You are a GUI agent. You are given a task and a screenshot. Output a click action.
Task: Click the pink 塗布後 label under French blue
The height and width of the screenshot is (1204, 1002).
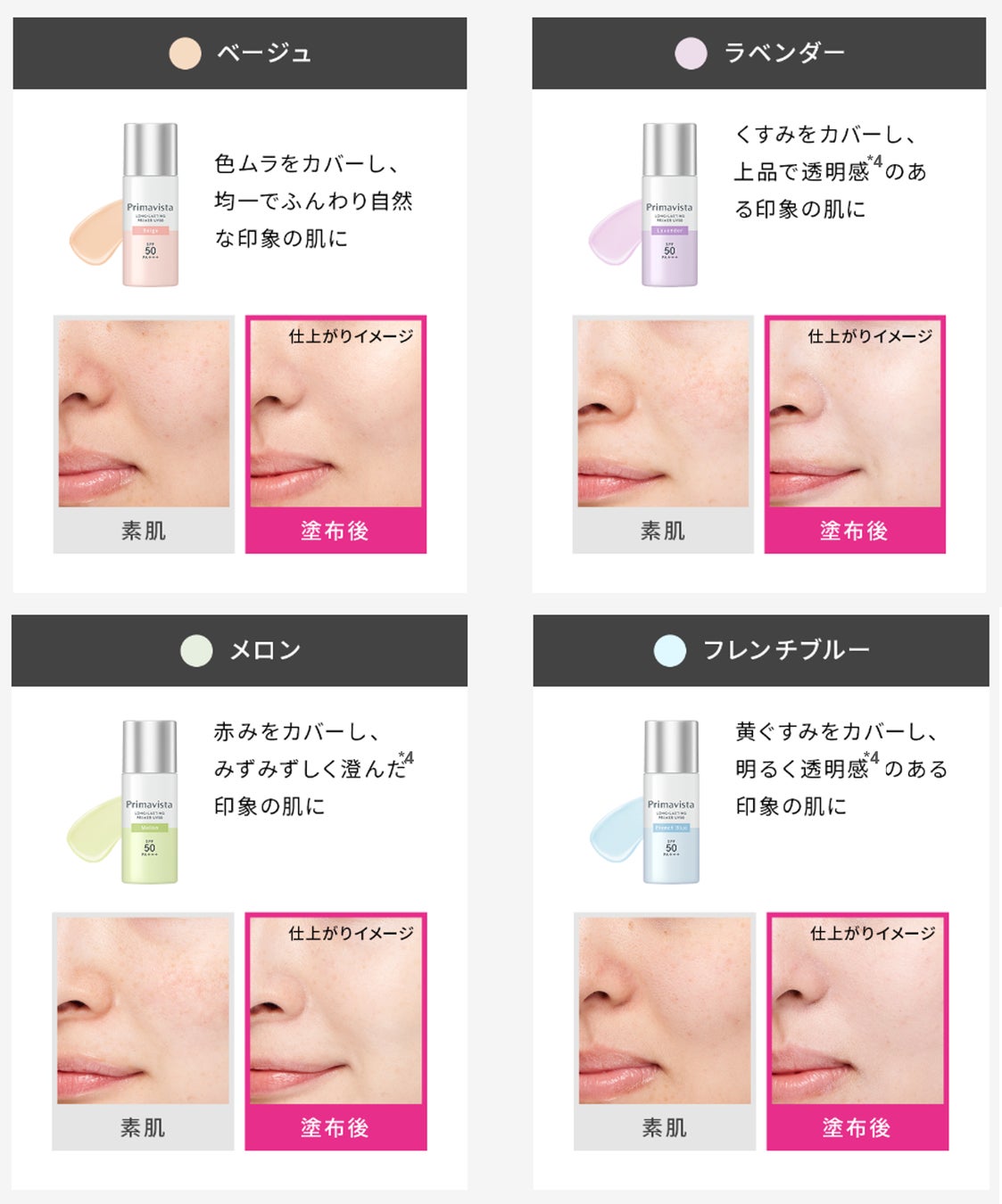pos(857,1127)
